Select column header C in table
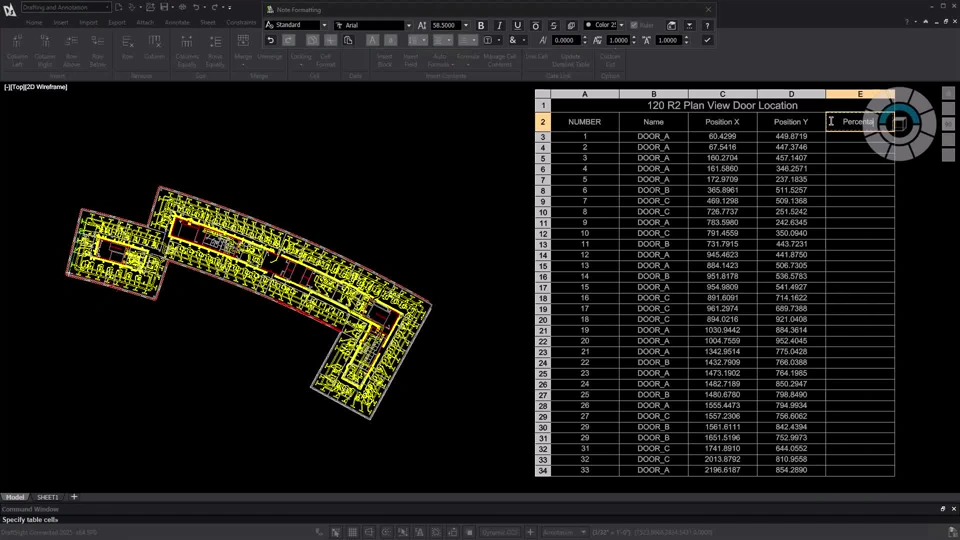Viewport: 960px width, 540px height. point(722,94)
